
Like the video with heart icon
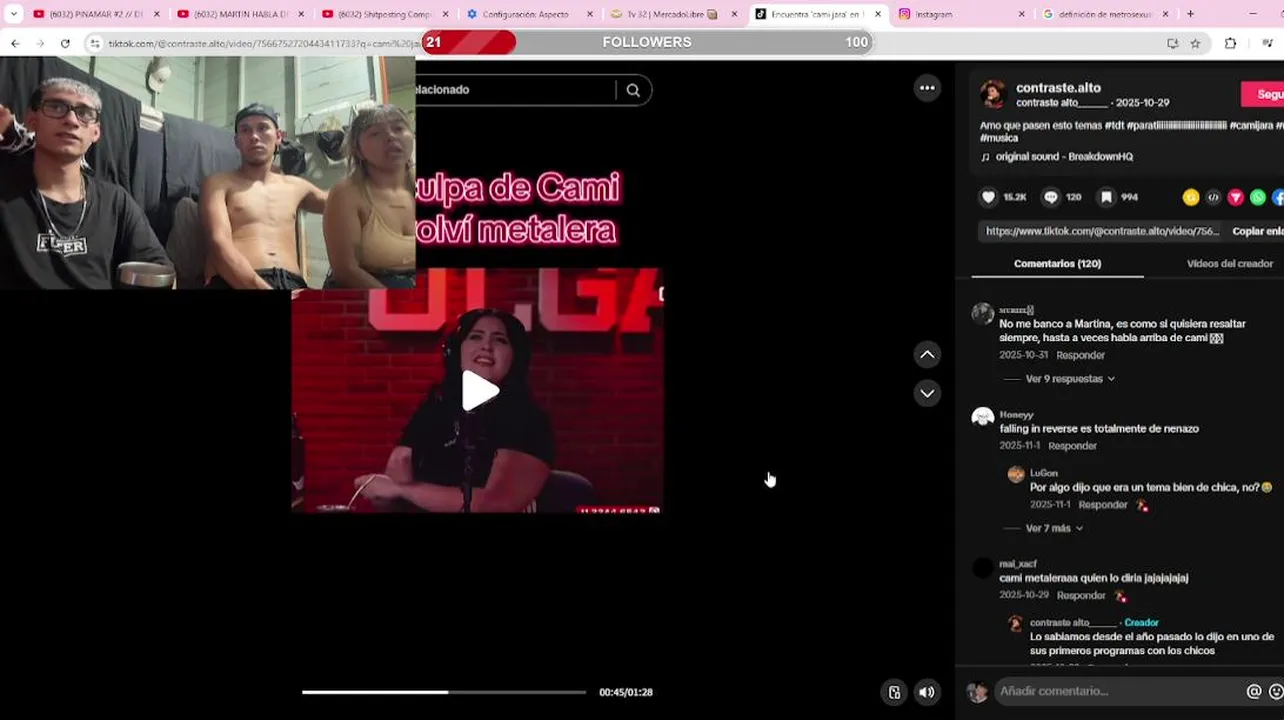(x=988, y=197)
